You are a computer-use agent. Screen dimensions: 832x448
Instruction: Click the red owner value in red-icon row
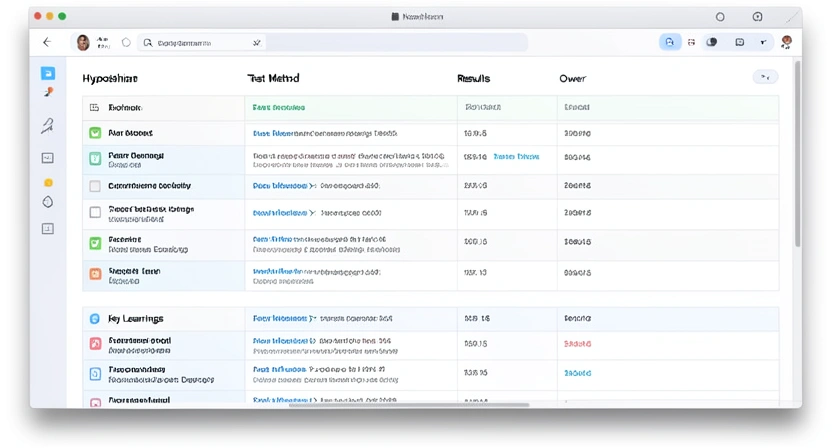click(577, 344)
